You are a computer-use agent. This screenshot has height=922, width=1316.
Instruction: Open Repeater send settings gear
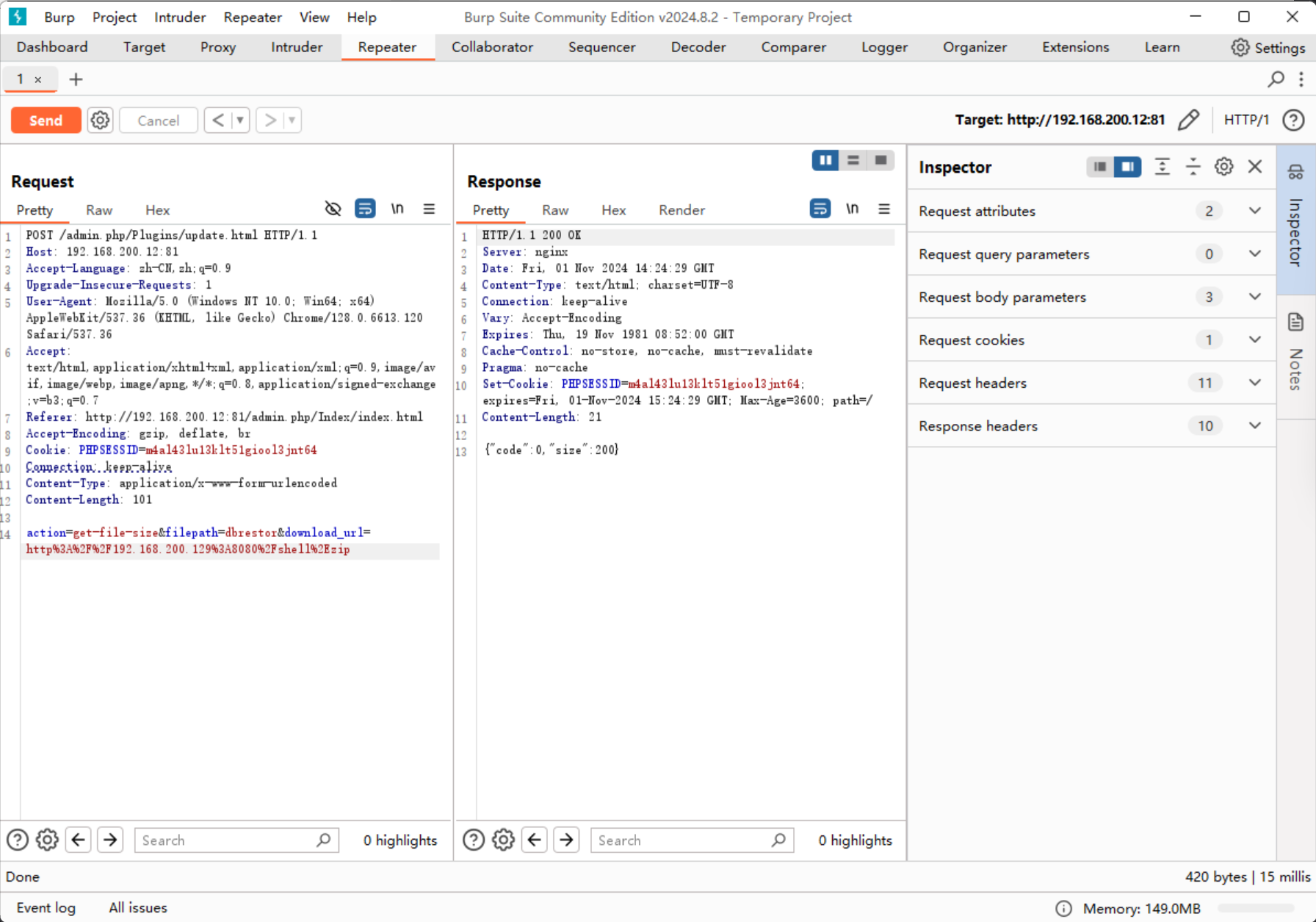click(100, 120)
